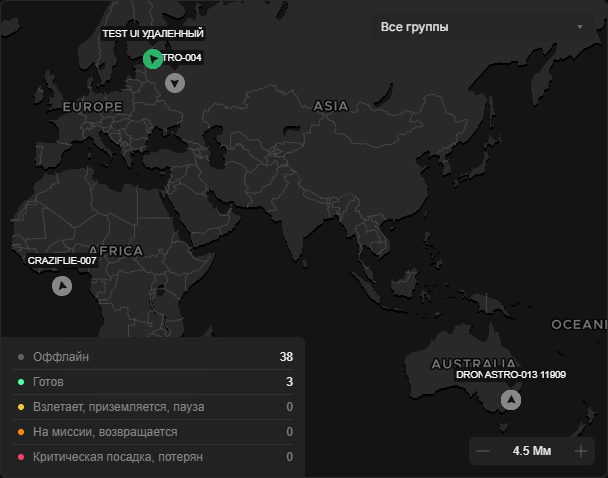
Task: Click the green drone marker in Europe
Action: tap(151, 59)
